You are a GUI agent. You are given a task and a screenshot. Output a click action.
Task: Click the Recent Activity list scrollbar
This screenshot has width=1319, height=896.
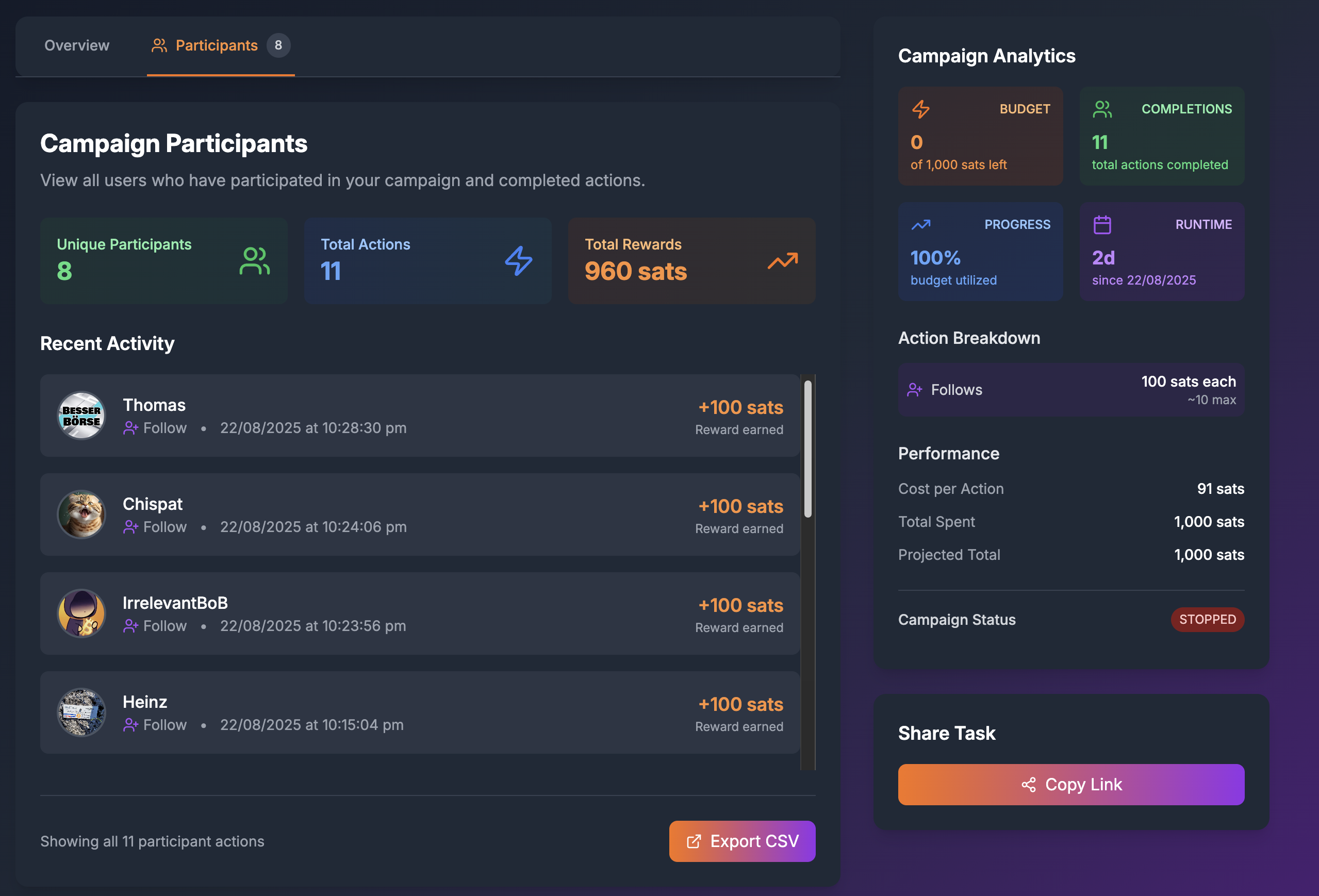(x=807, y=449)
